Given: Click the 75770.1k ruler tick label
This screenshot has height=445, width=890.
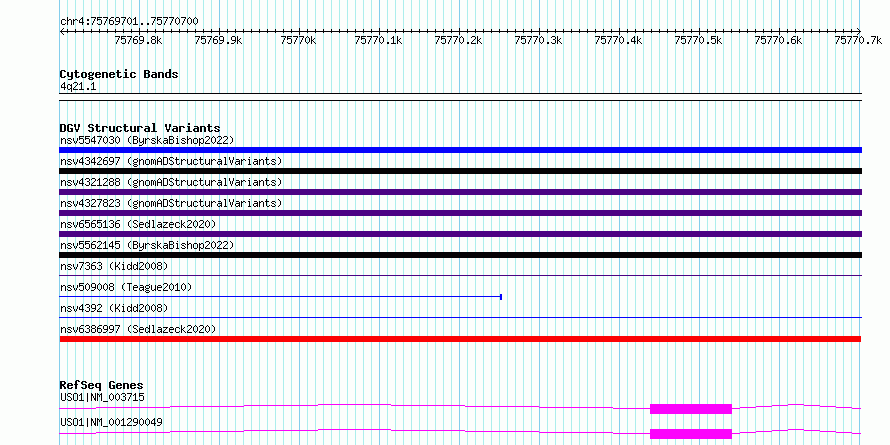Looking at the screenshot, I should pos(378,40).
